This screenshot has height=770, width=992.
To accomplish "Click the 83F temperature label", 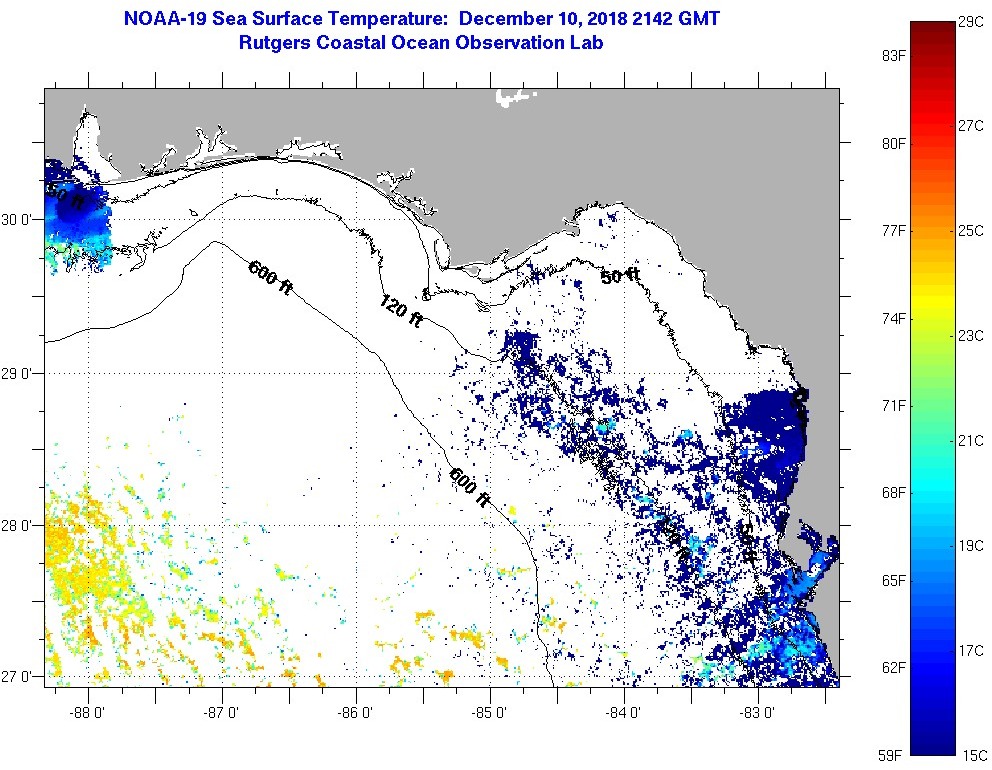I will tap(893, 55).
